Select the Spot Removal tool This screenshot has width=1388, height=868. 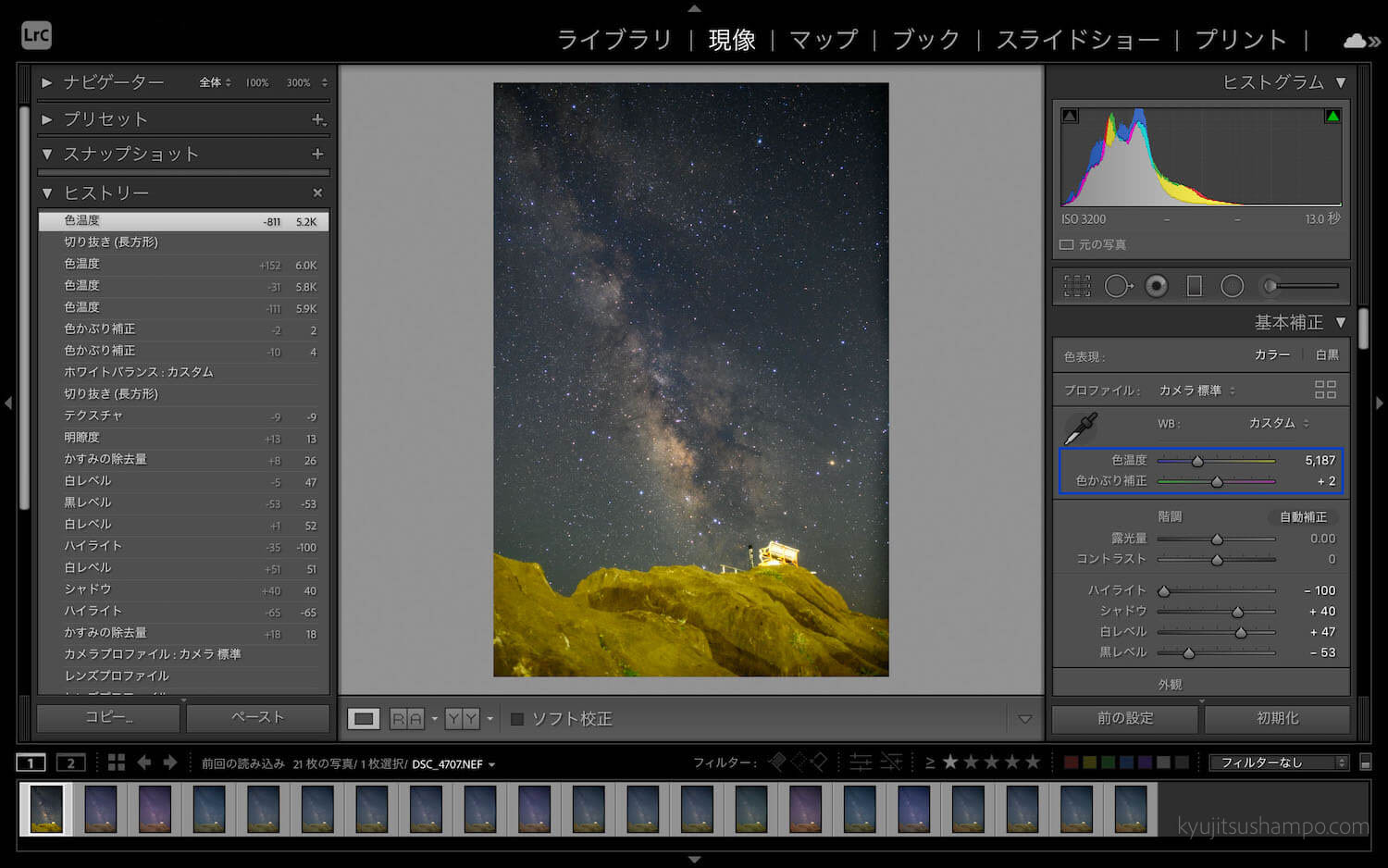pos(1118,286)
